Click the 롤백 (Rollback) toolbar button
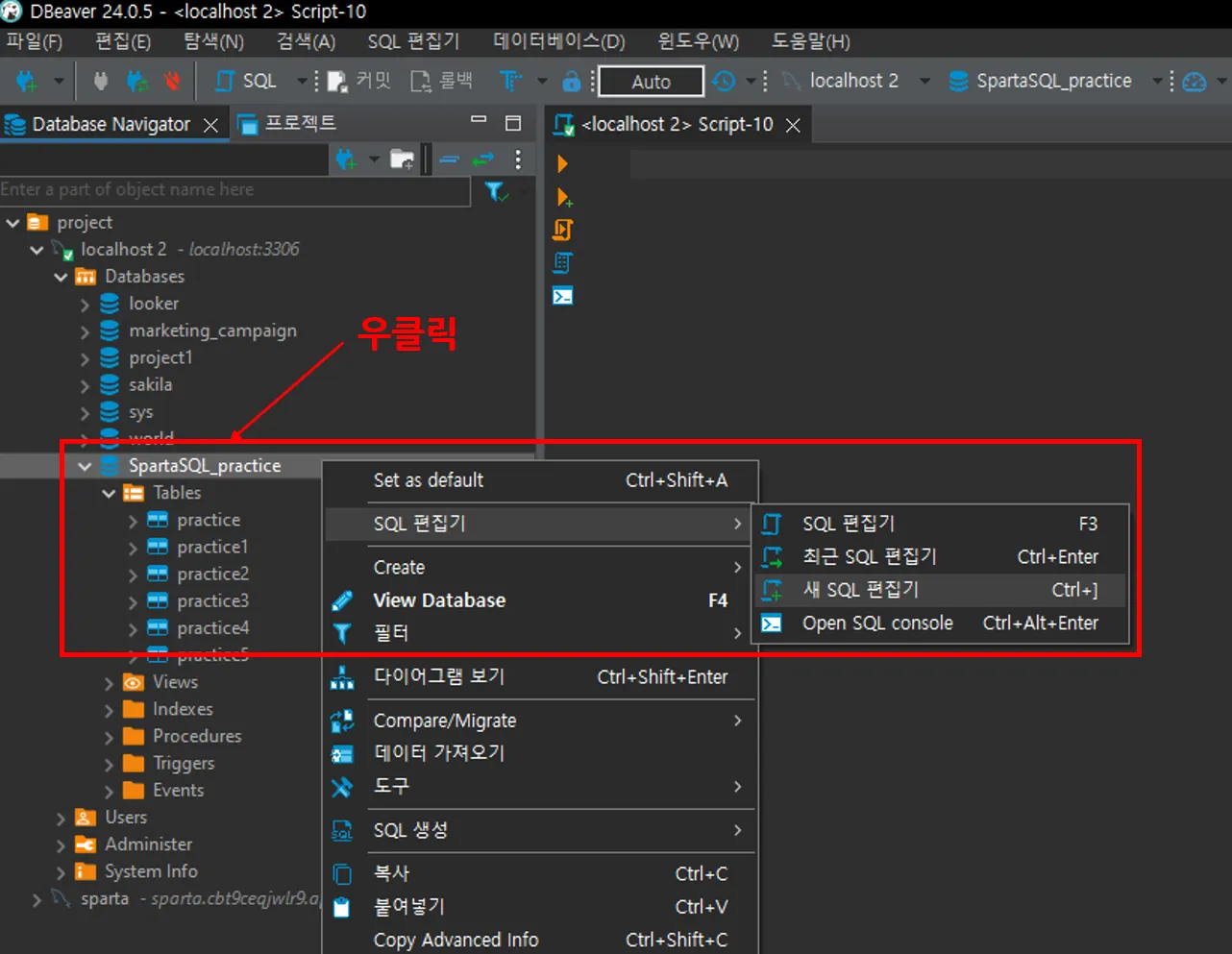The image size is (1232, 954). [441, 82]
